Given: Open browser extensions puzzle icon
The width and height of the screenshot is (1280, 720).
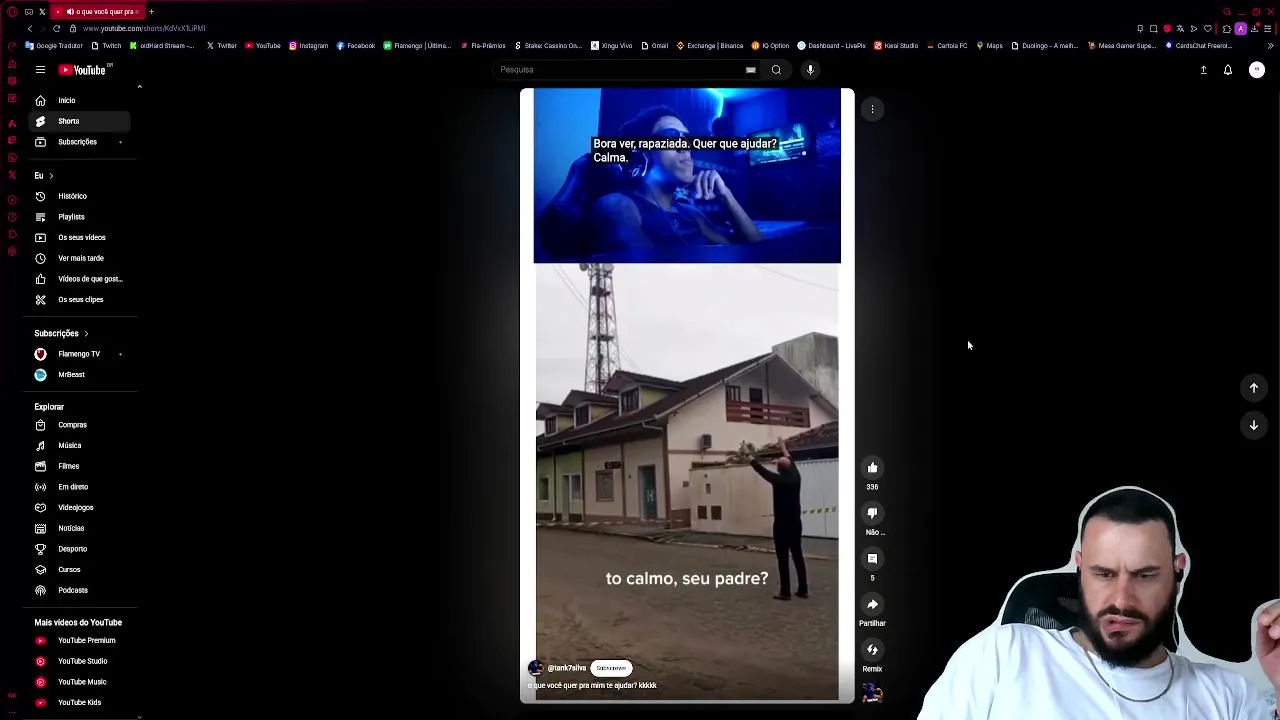Looking at the screenshot, I should 1227,28.
